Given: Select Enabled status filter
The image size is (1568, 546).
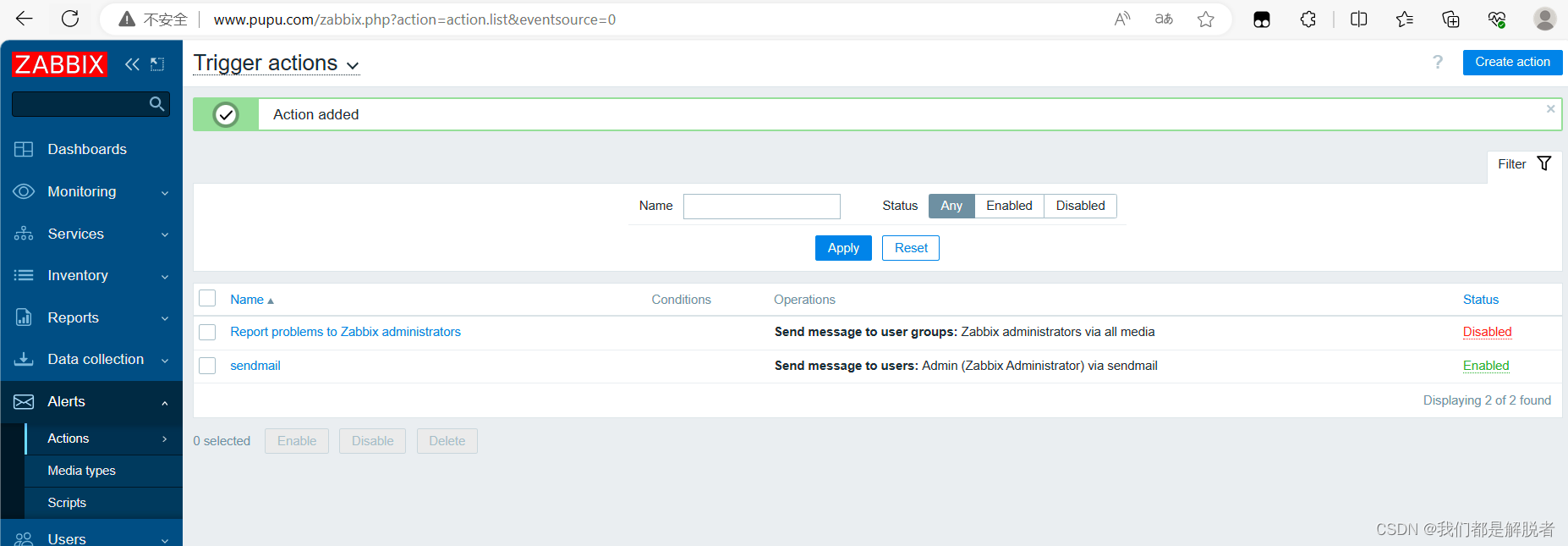Looking at the screenshot, I should 1009,206.
